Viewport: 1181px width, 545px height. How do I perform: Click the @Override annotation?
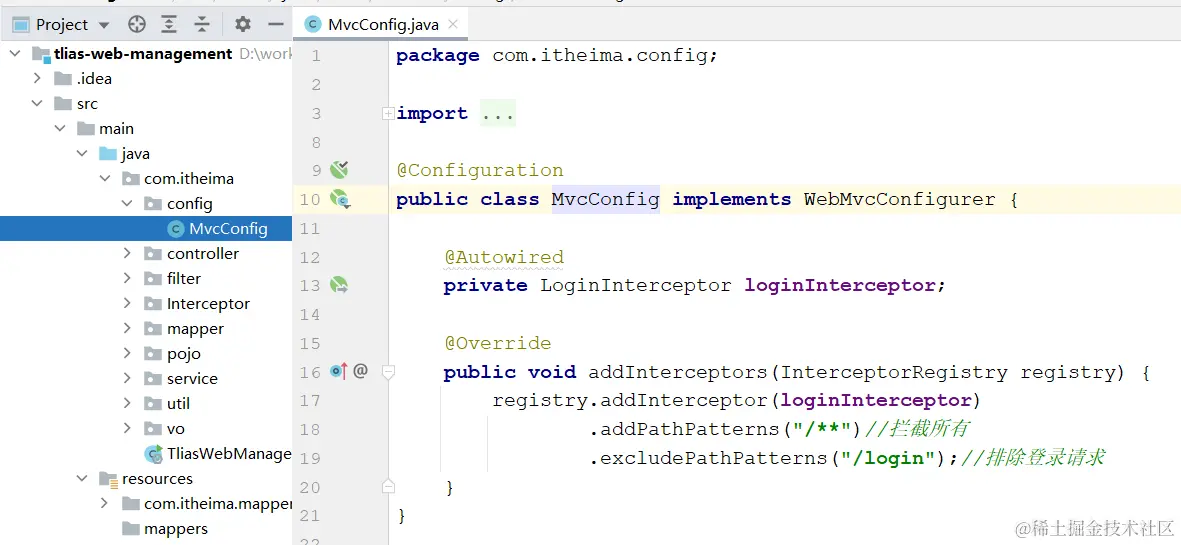point(498,343)
